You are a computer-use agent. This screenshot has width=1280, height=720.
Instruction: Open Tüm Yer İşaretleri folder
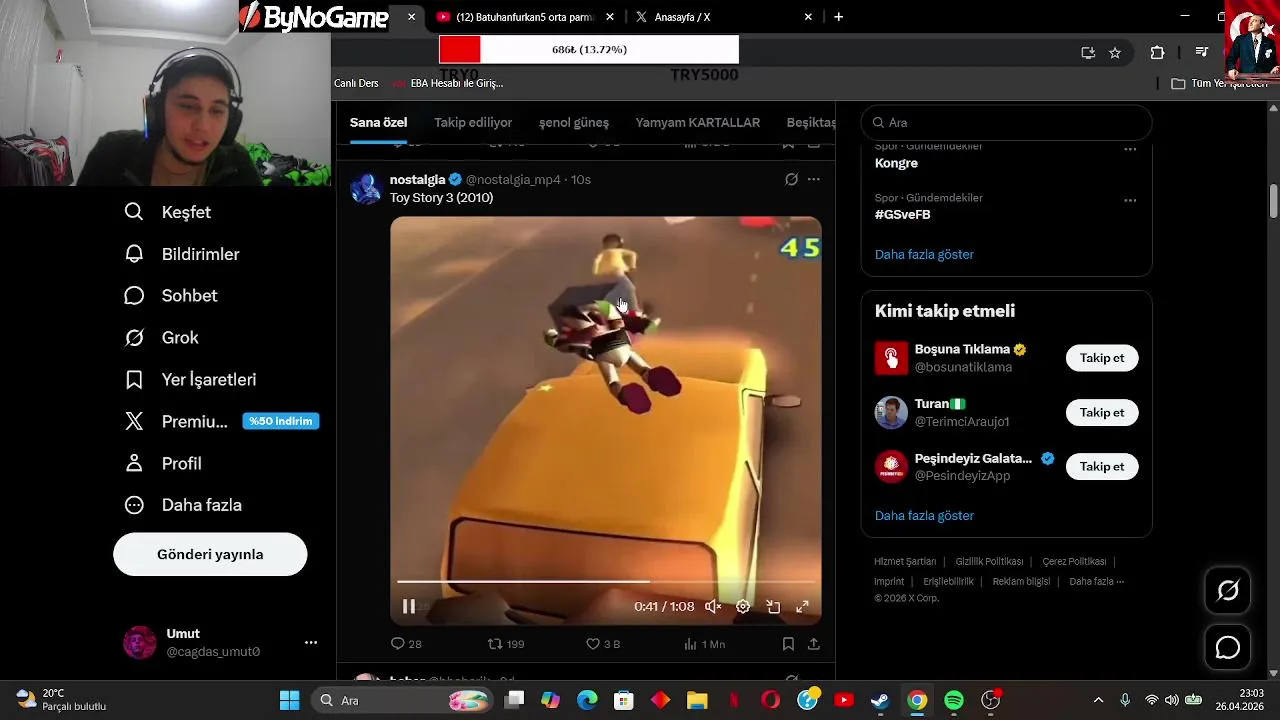[1219, 83]
